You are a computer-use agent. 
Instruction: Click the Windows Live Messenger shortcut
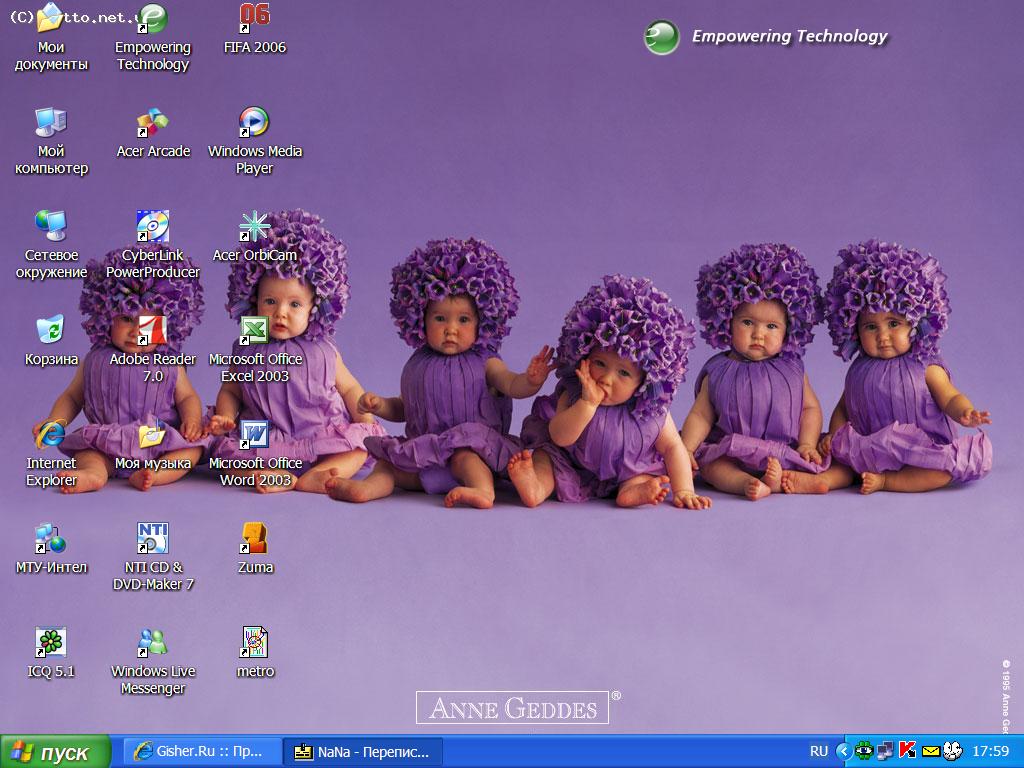tap(153, 644)
